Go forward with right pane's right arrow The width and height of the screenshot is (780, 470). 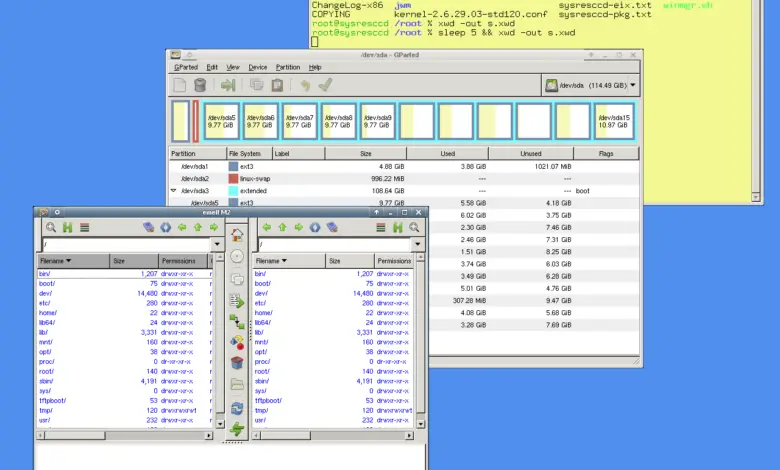(298, 227)
